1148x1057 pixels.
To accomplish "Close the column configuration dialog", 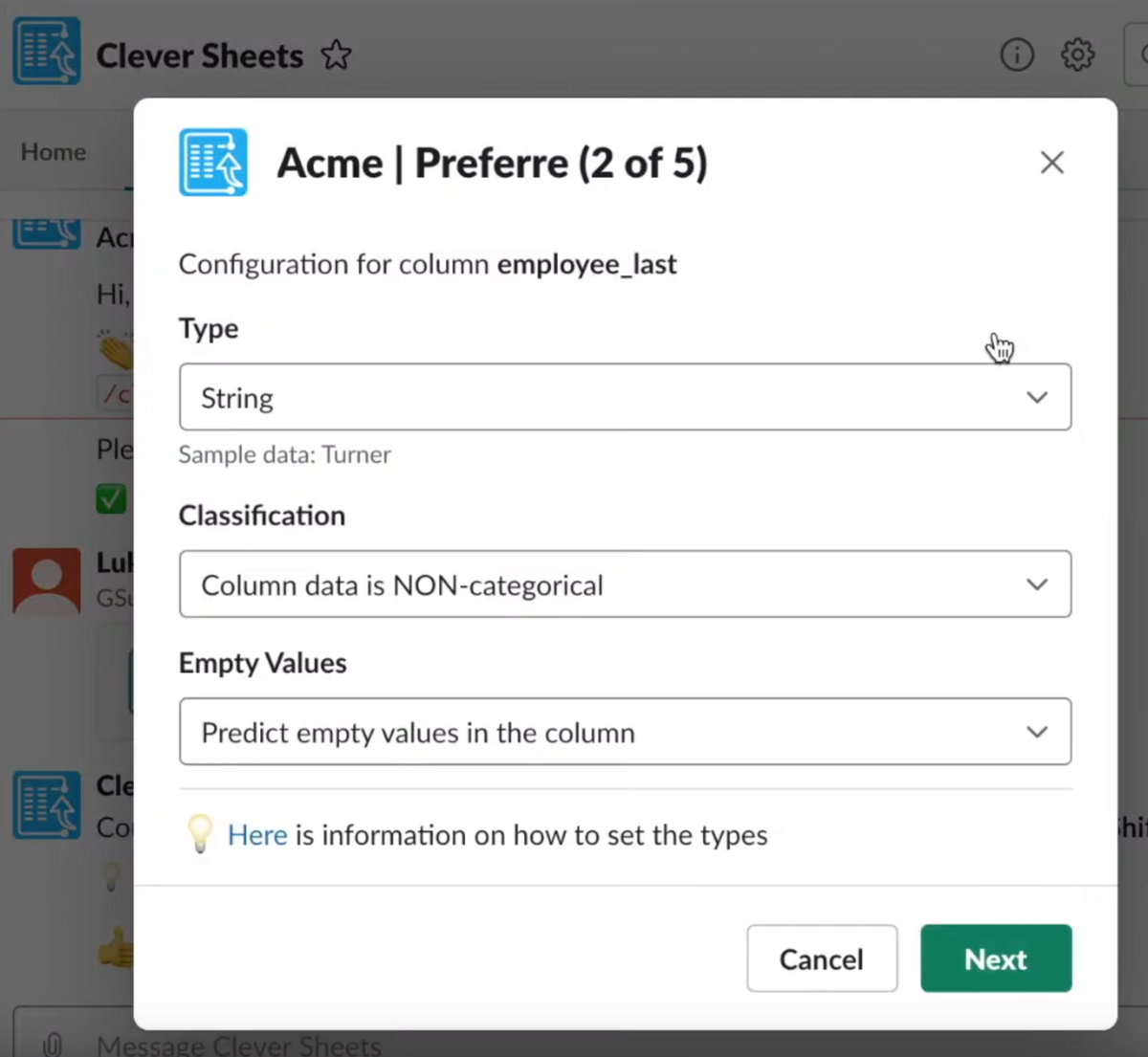I will 1052,163.
